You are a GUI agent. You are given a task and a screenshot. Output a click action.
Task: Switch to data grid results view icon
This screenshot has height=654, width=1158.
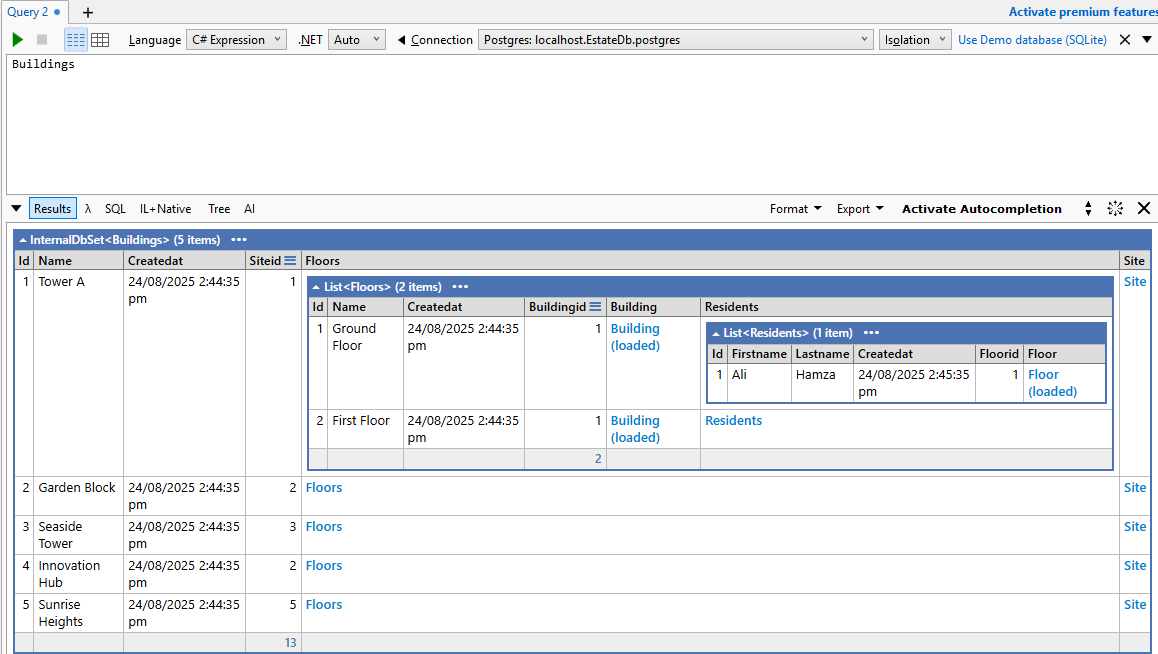click(x=100, y=40)
